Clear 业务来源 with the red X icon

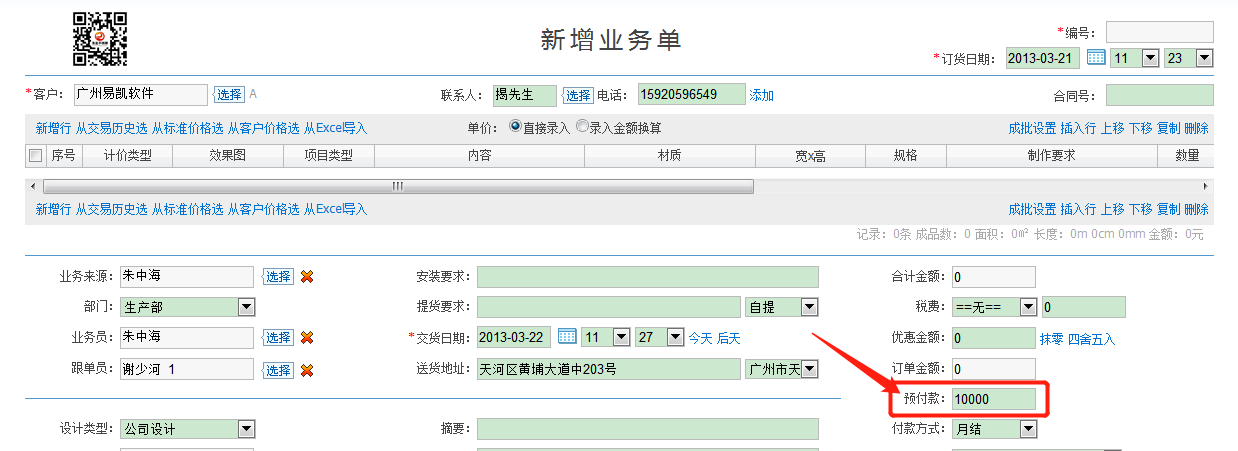[x=307, y=277]
